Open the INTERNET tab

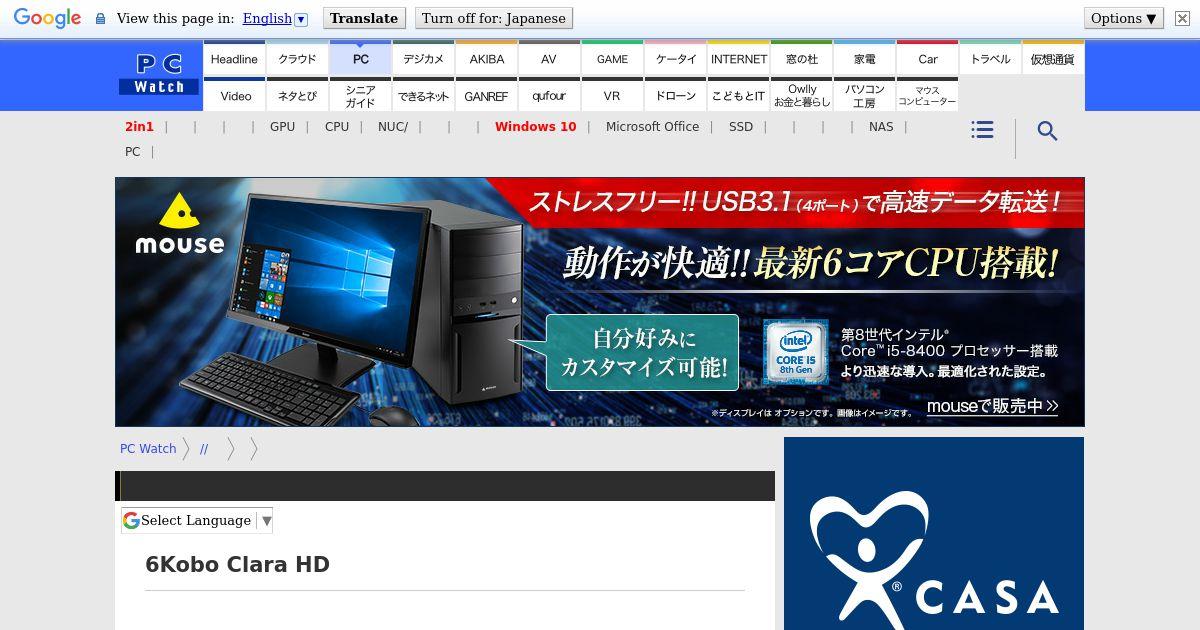pyautogui.click(x=738, y=58)
